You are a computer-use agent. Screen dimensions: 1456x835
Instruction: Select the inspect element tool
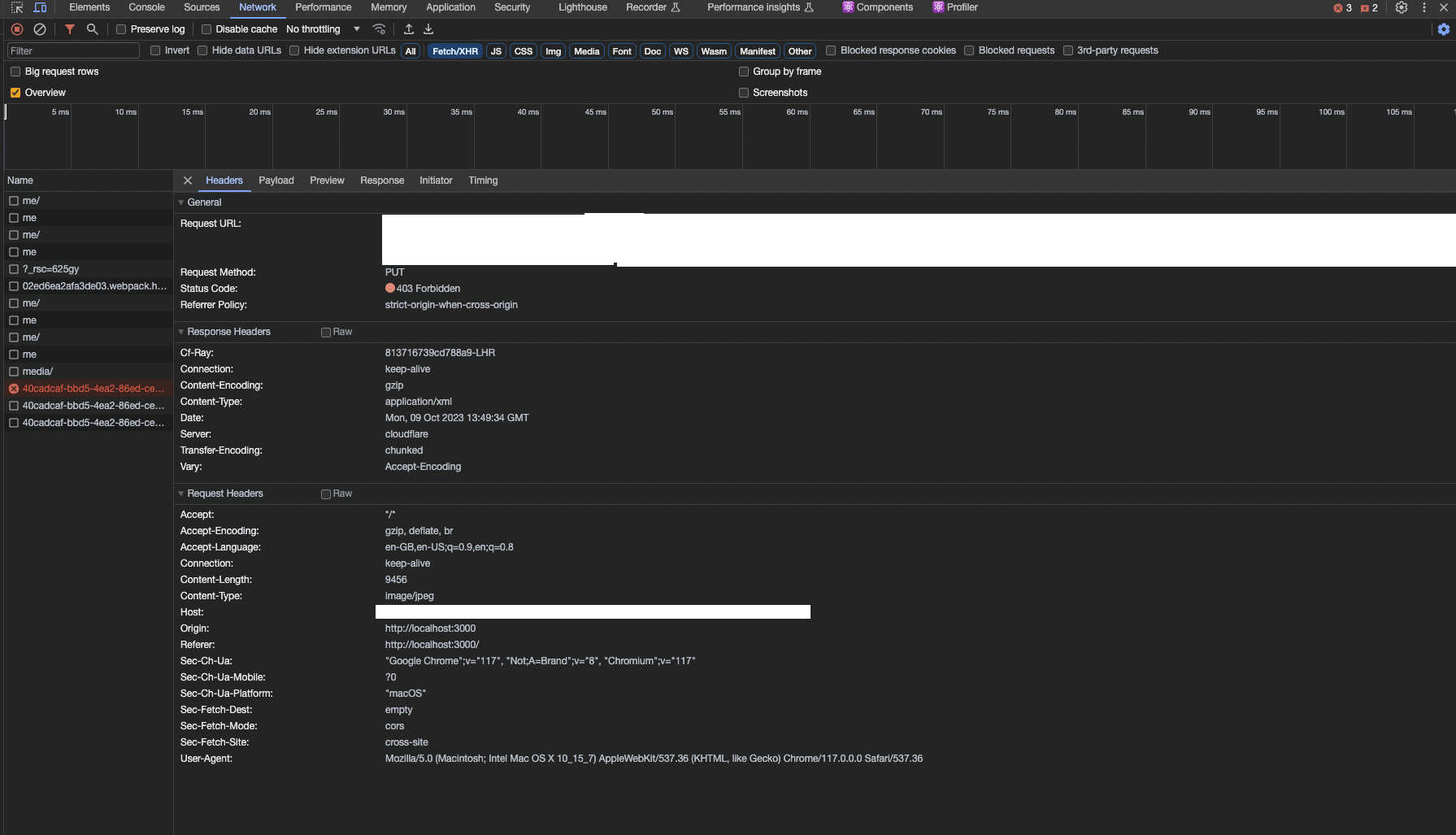(16, 7)
